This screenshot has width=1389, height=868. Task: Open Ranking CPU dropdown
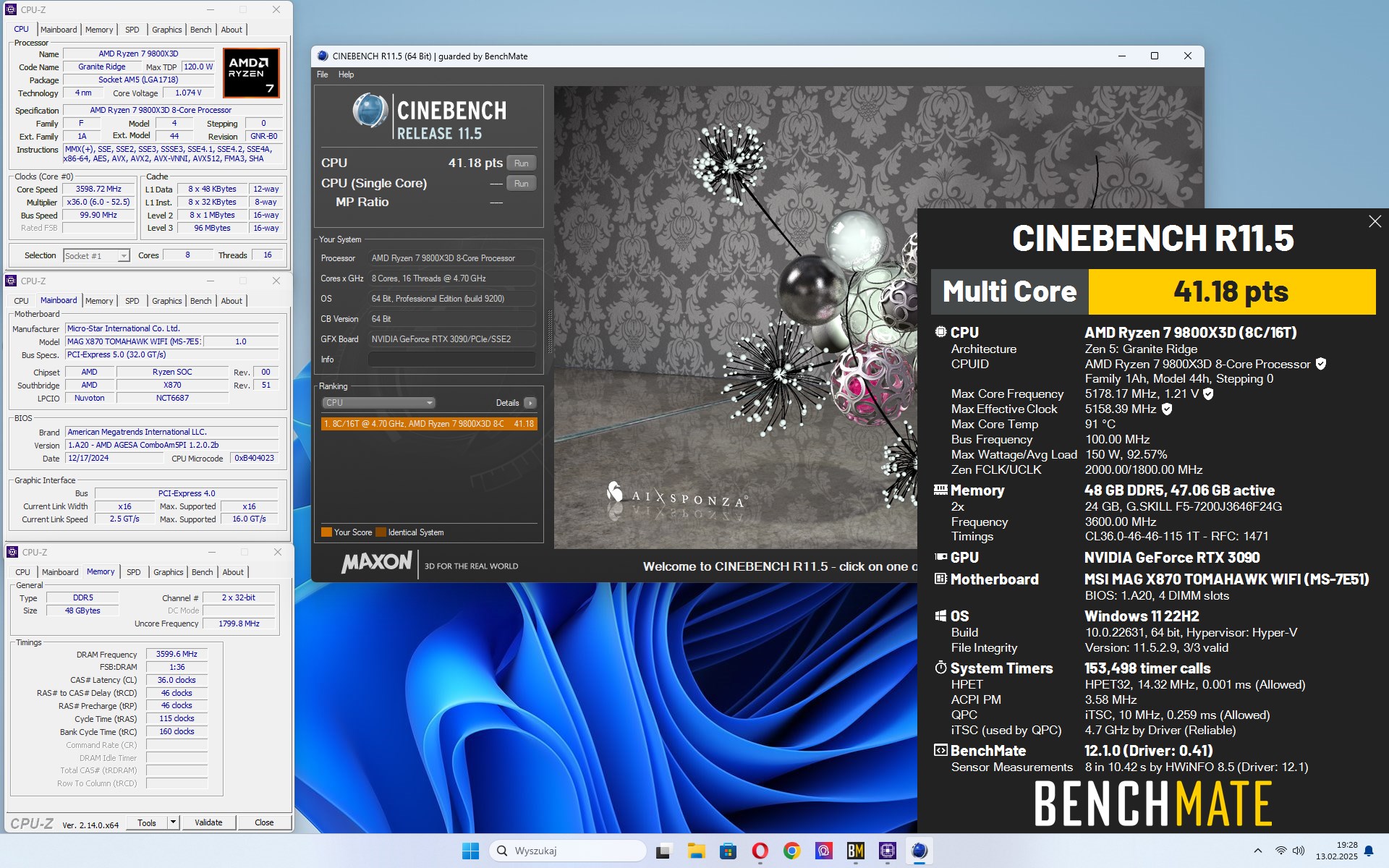coord(378,403)
